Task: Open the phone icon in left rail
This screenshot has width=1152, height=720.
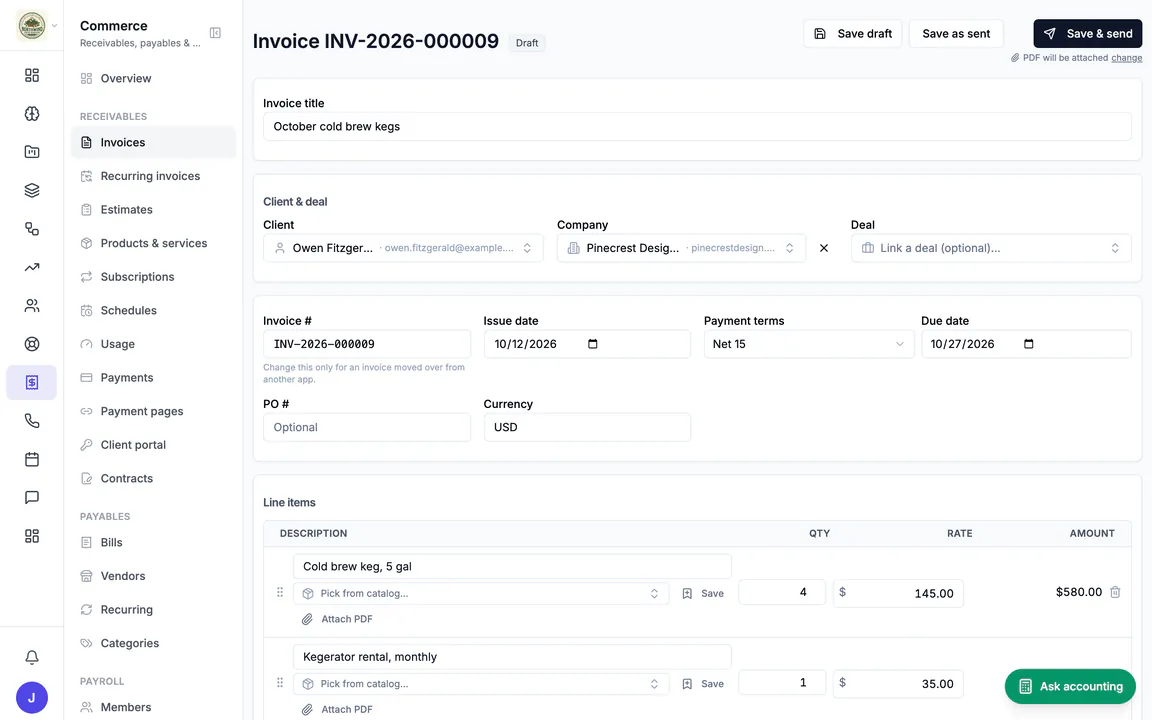Action: [x=32, y=420]
